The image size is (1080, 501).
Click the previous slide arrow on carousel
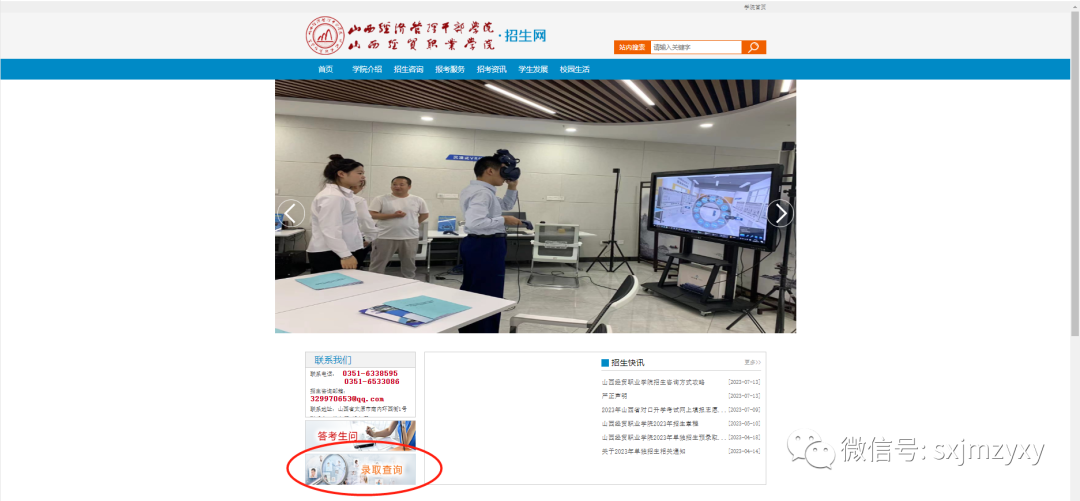291,213
